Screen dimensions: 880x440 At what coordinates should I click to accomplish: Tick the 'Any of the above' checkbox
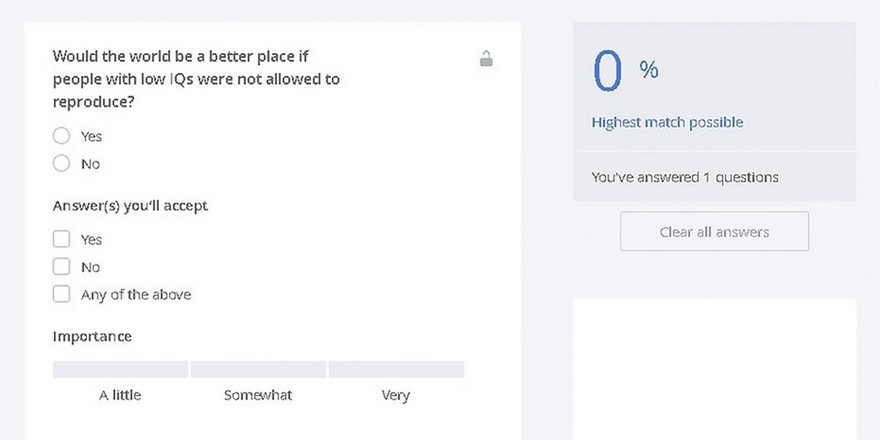click(x=61, y=294)
